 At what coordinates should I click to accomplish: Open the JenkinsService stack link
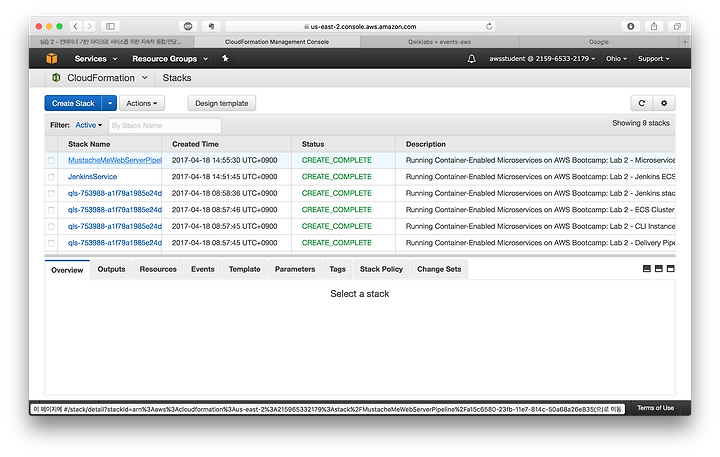pyautogui.click(x=92, y=177)
